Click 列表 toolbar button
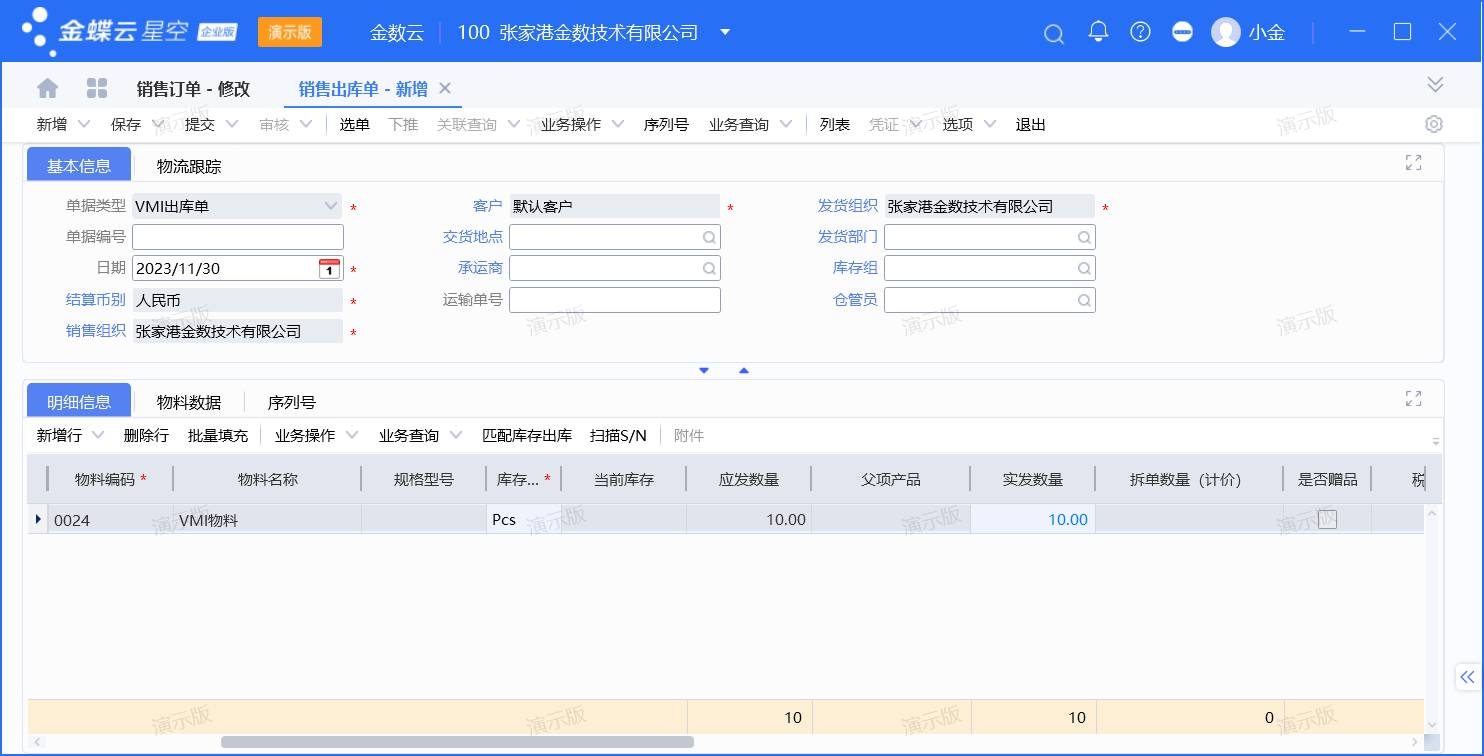 coord(835,125)
